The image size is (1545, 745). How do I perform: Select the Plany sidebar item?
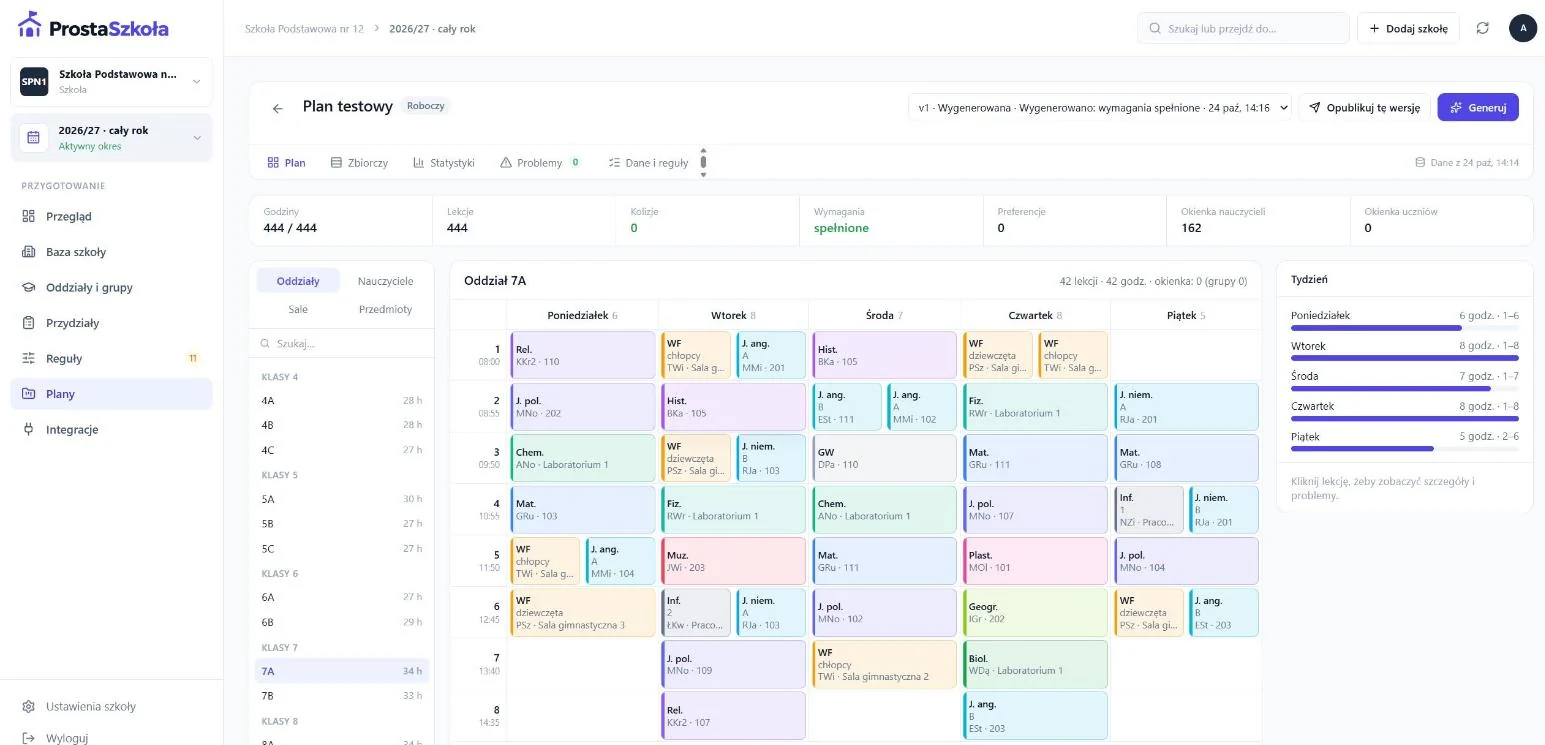pyautogui.click(x=111, y=394)
